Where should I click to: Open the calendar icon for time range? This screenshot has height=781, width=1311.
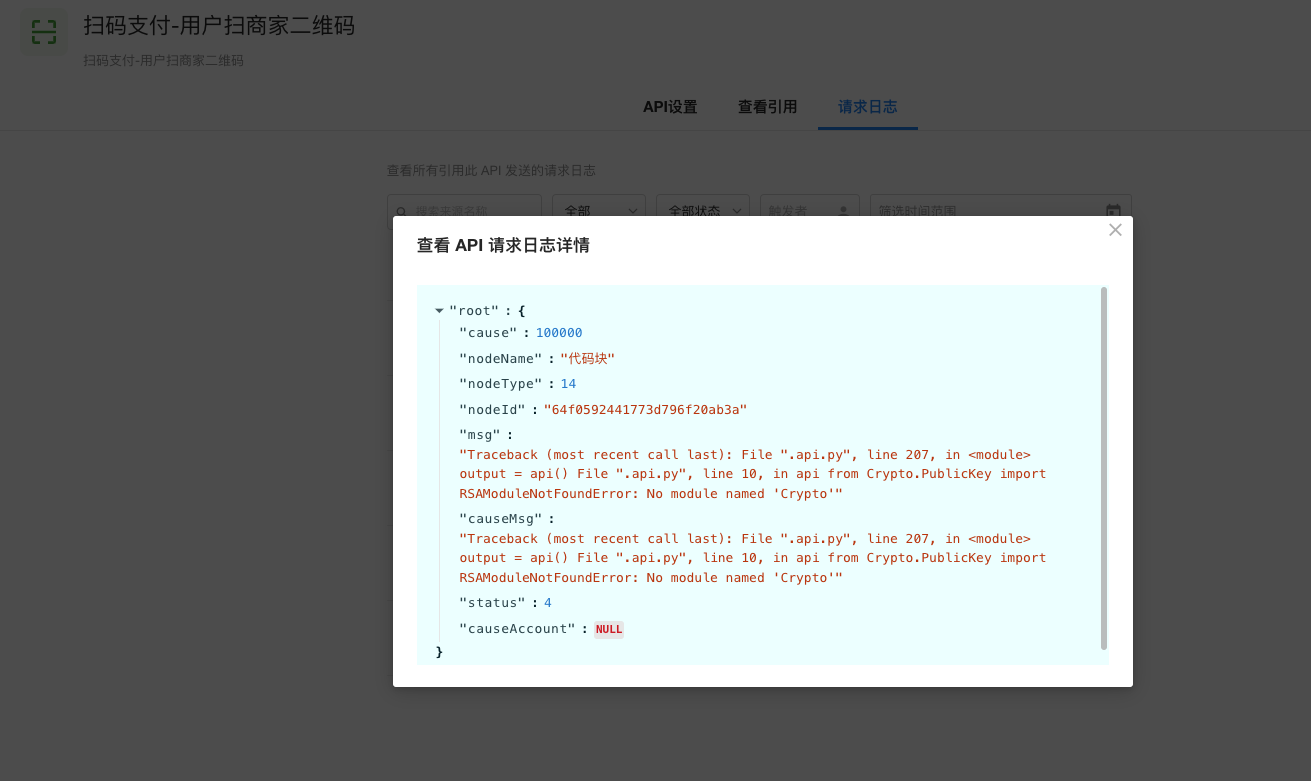1113,211
